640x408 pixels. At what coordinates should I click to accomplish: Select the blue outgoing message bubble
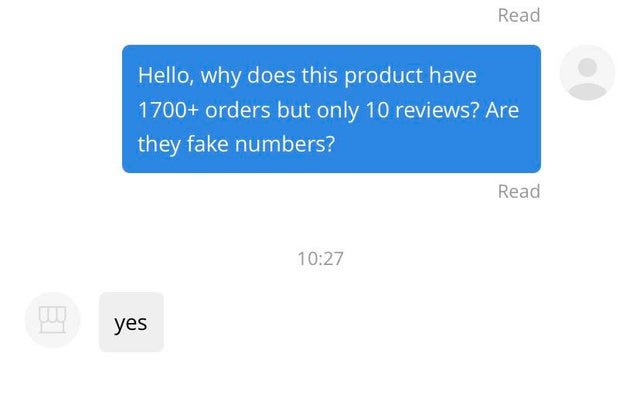click(x=331, y=108)
